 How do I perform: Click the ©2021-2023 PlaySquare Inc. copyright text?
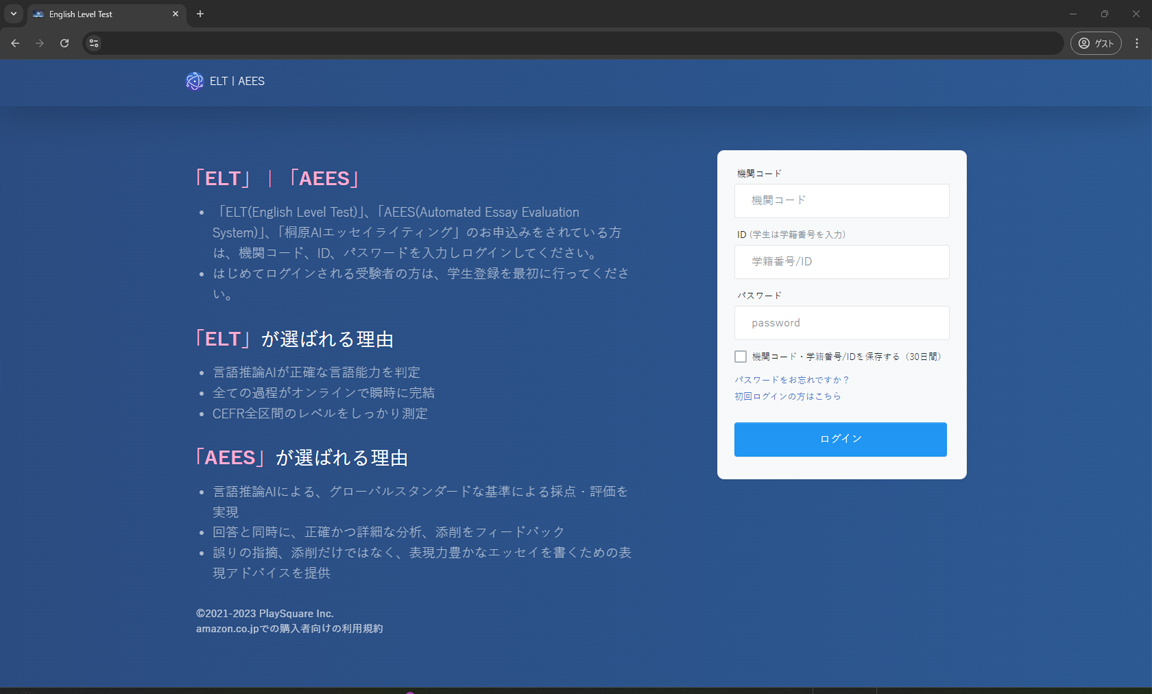[264, 614]
